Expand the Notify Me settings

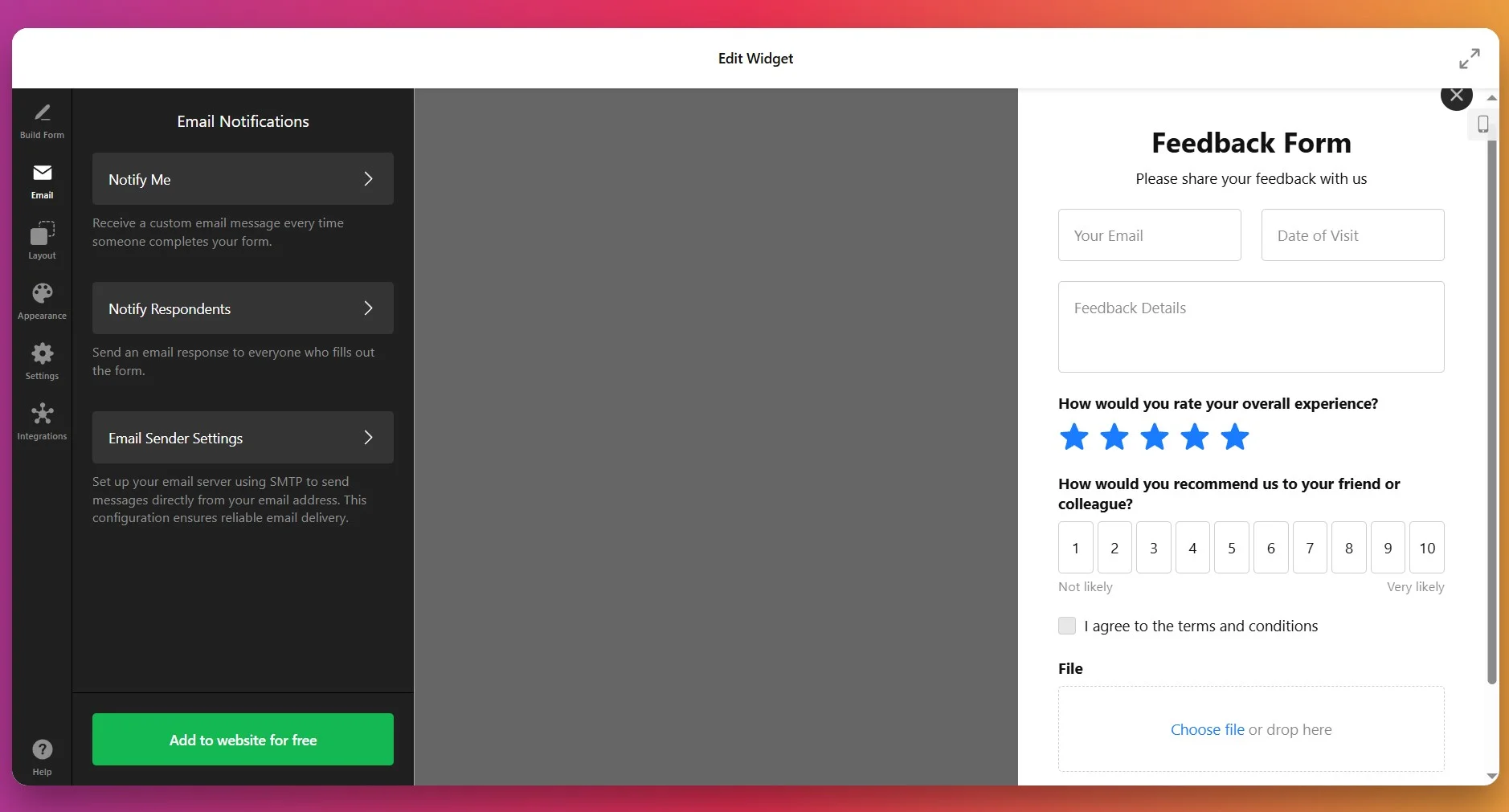pos(242,178)
